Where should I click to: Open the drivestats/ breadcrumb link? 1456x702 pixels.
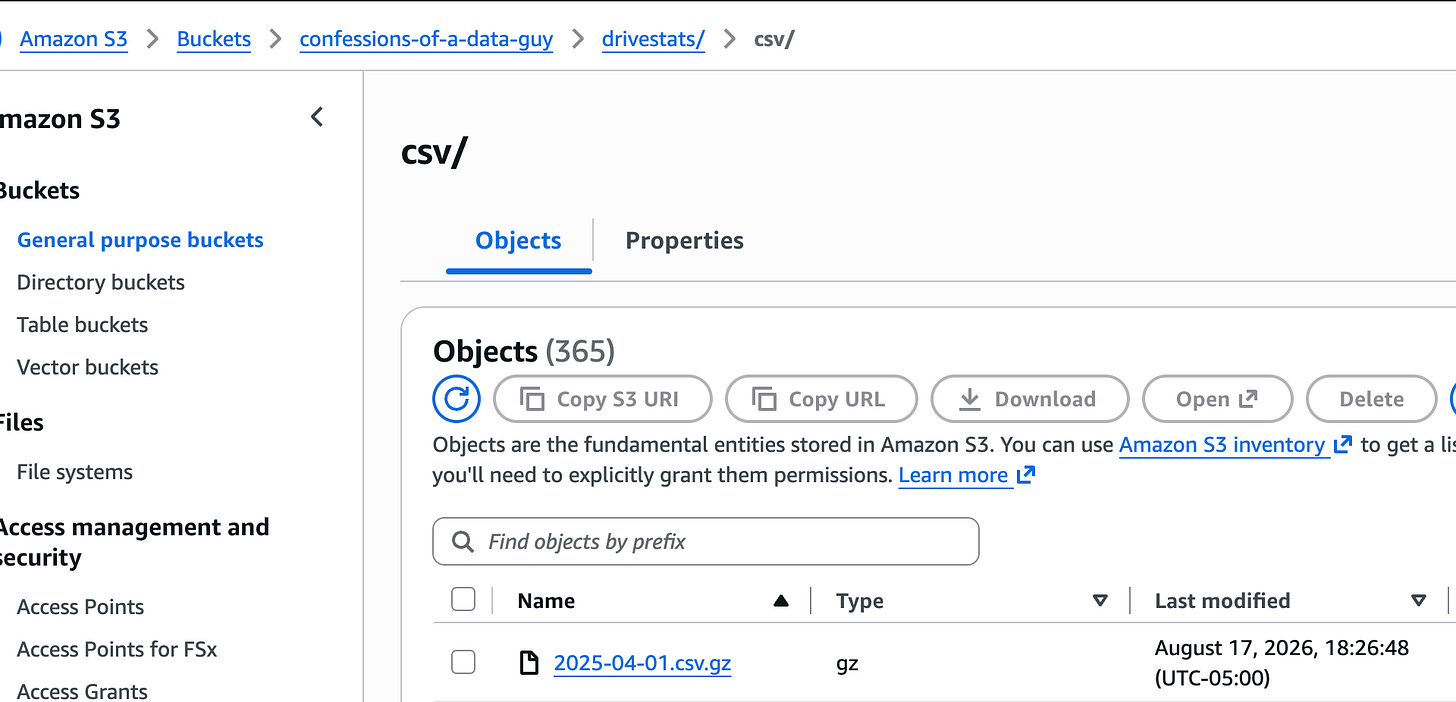(653, 39)
